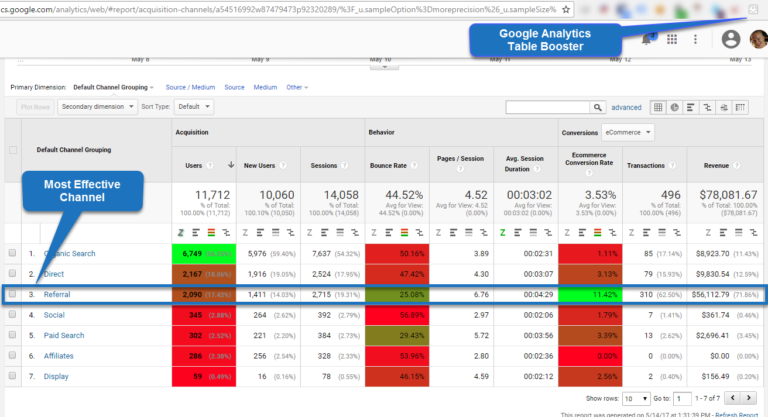This screenshot has width=768, height=417.
Task: Toggle heatmap bars icon under Ecommerce Conversion Rate
Action: click(x=598, y=233)
